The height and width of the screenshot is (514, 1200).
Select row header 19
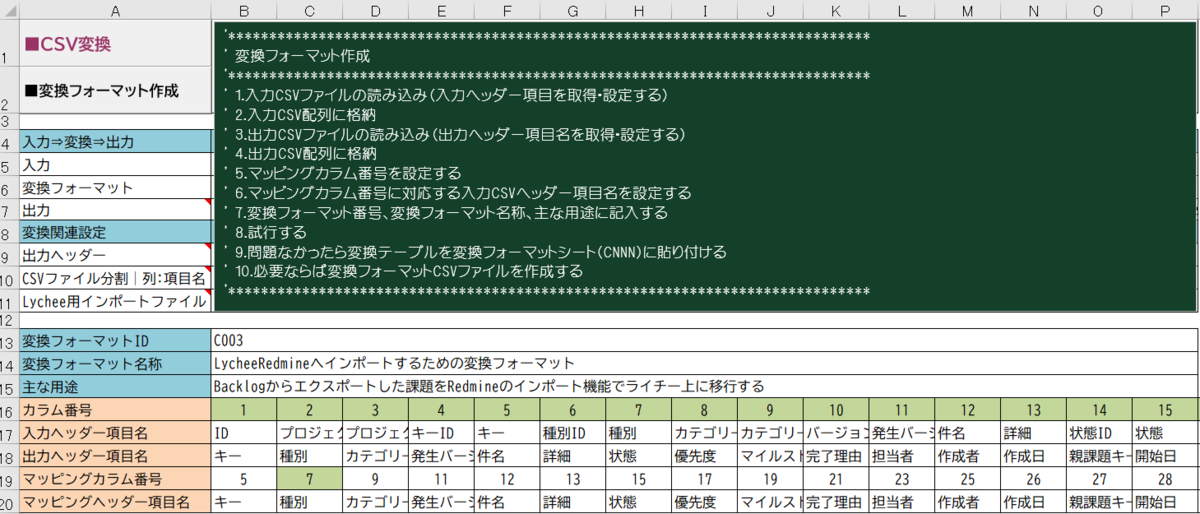[9, 479]
